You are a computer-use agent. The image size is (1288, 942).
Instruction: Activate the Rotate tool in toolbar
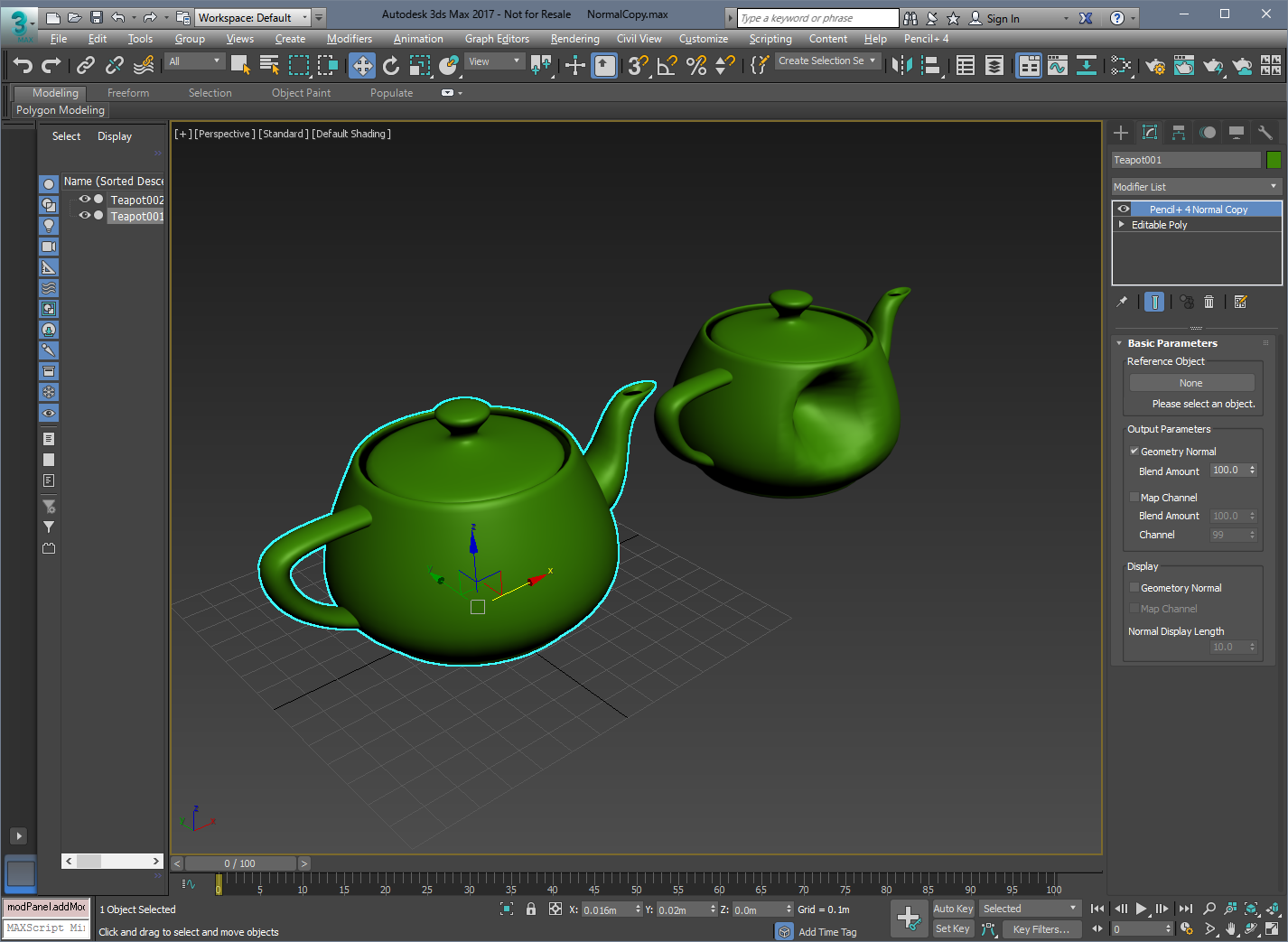tap(391, 65)
